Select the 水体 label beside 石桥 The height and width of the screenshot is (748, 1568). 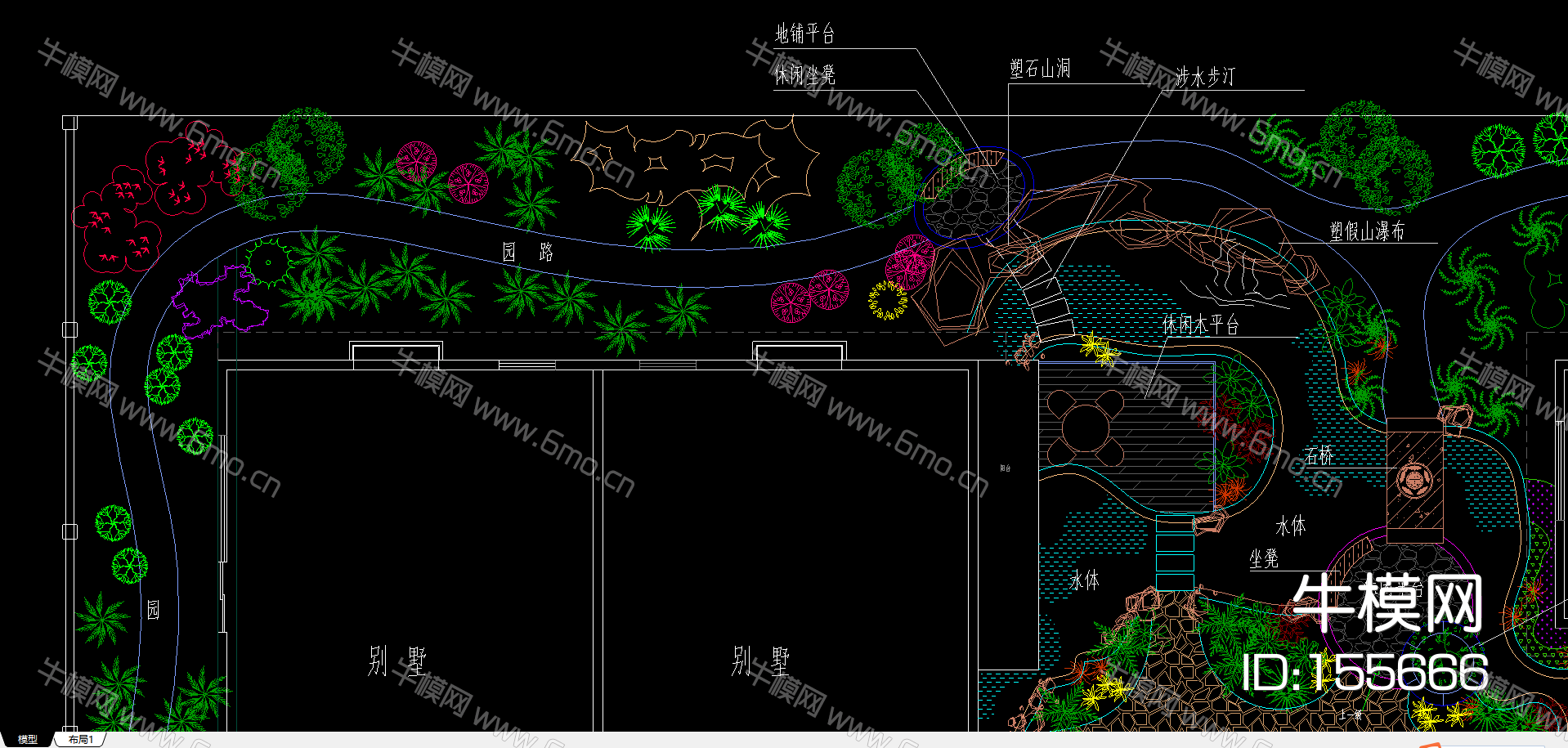click(x=1291, y=526)
